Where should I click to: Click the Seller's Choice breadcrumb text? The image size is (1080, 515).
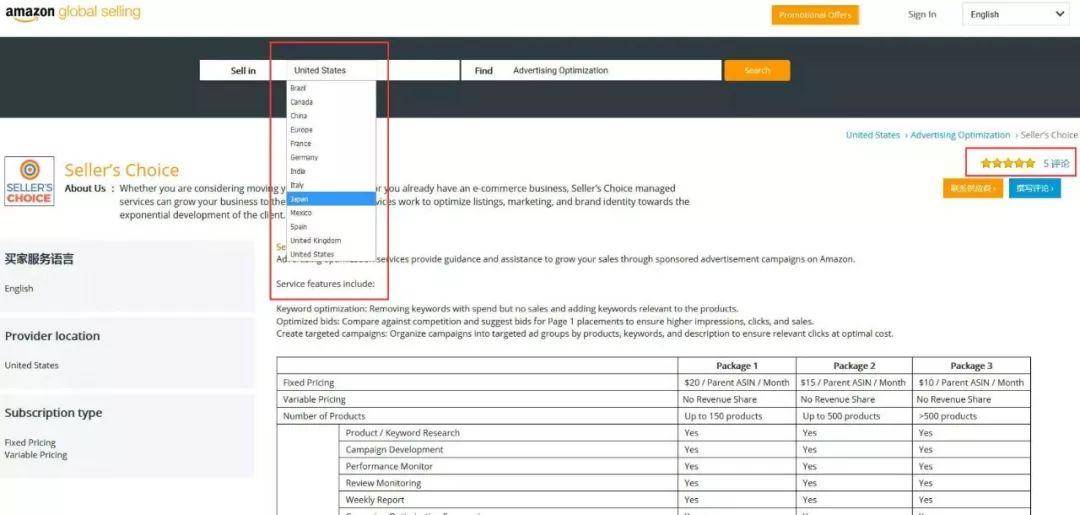pyautogui.click(x=1049, y=135)
